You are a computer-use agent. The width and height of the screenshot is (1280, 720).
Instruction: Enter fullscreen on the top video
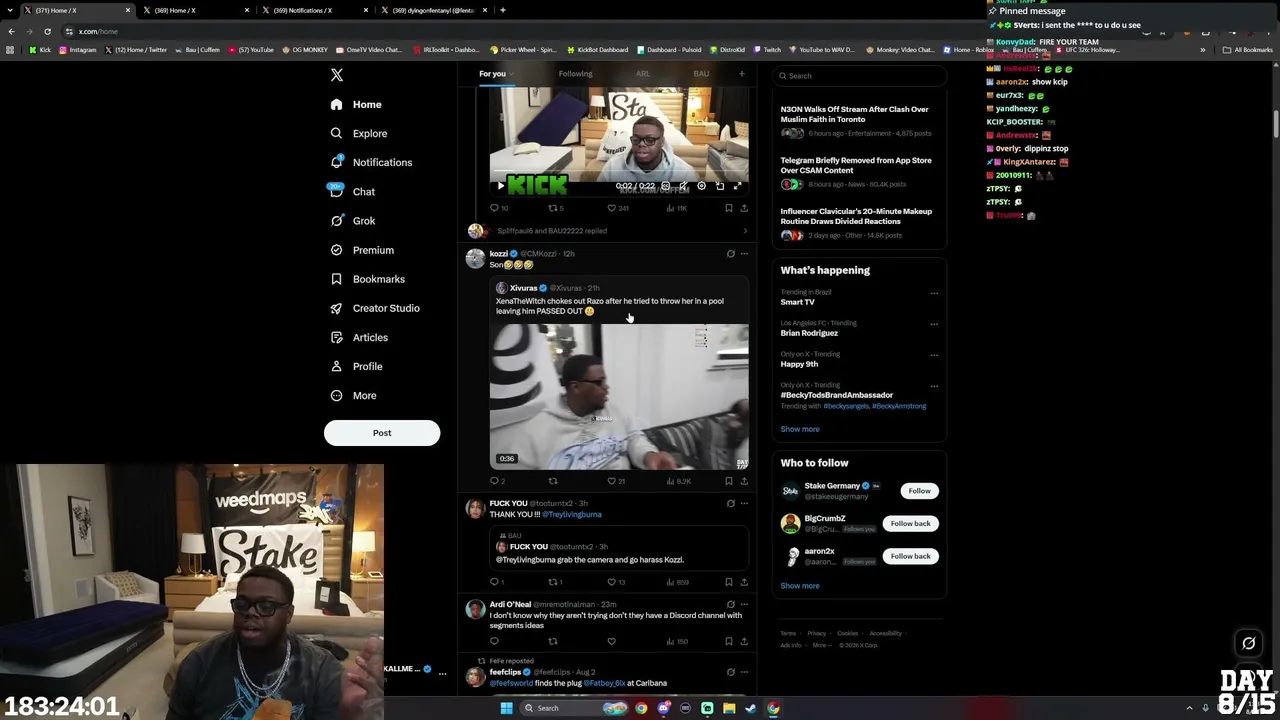tap(737, 186)
